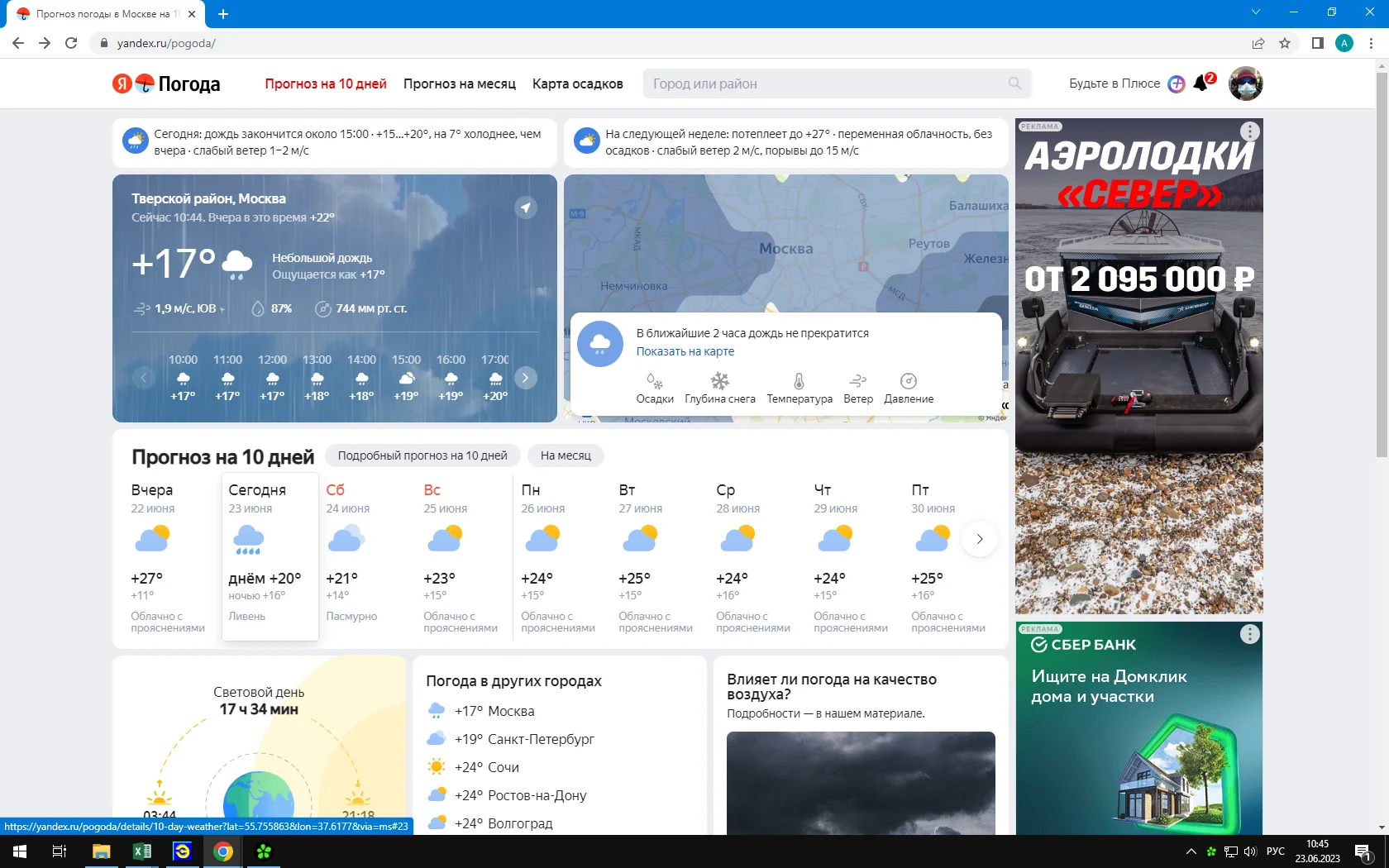1389x868 pixels.
Task: Open the air quality article headline
Action: 832,686
